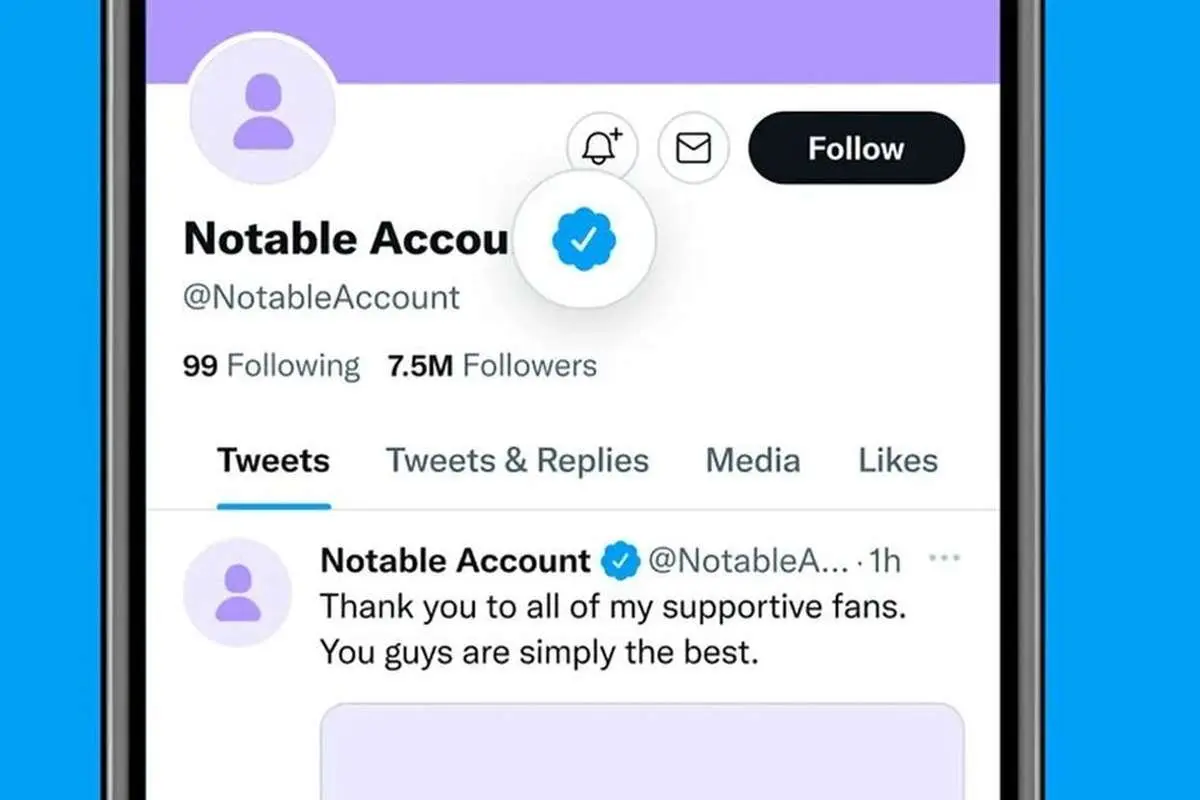The image size is (1200, 800).
Task: Click the Notable Account name in tweet
Action: pyautogui.click(x=455, y=562)
